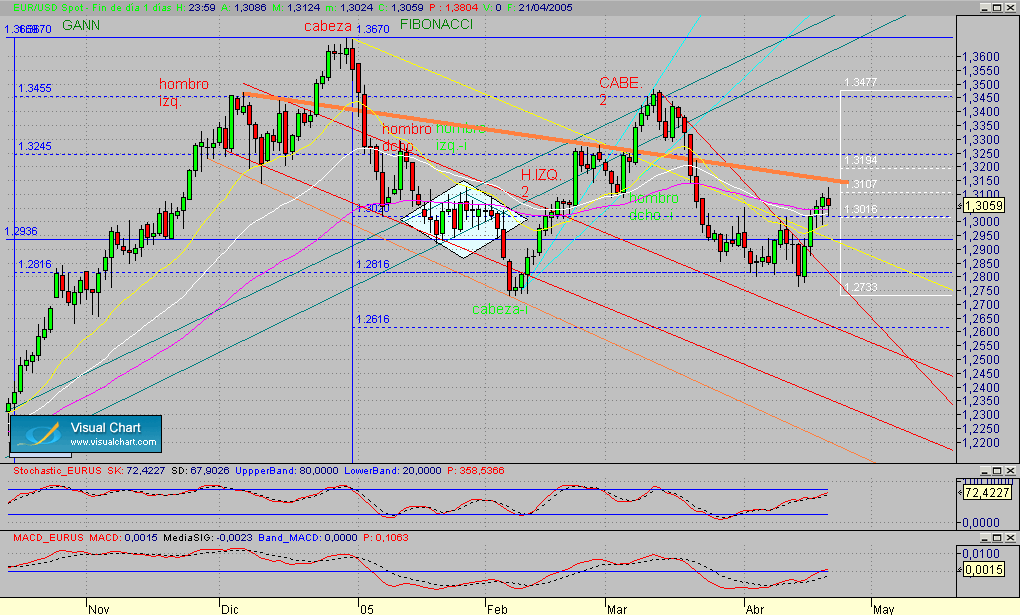The image size is (1020, 615).
Task: Click the 1.3245 price level label
Action: (x=34, y=146)
